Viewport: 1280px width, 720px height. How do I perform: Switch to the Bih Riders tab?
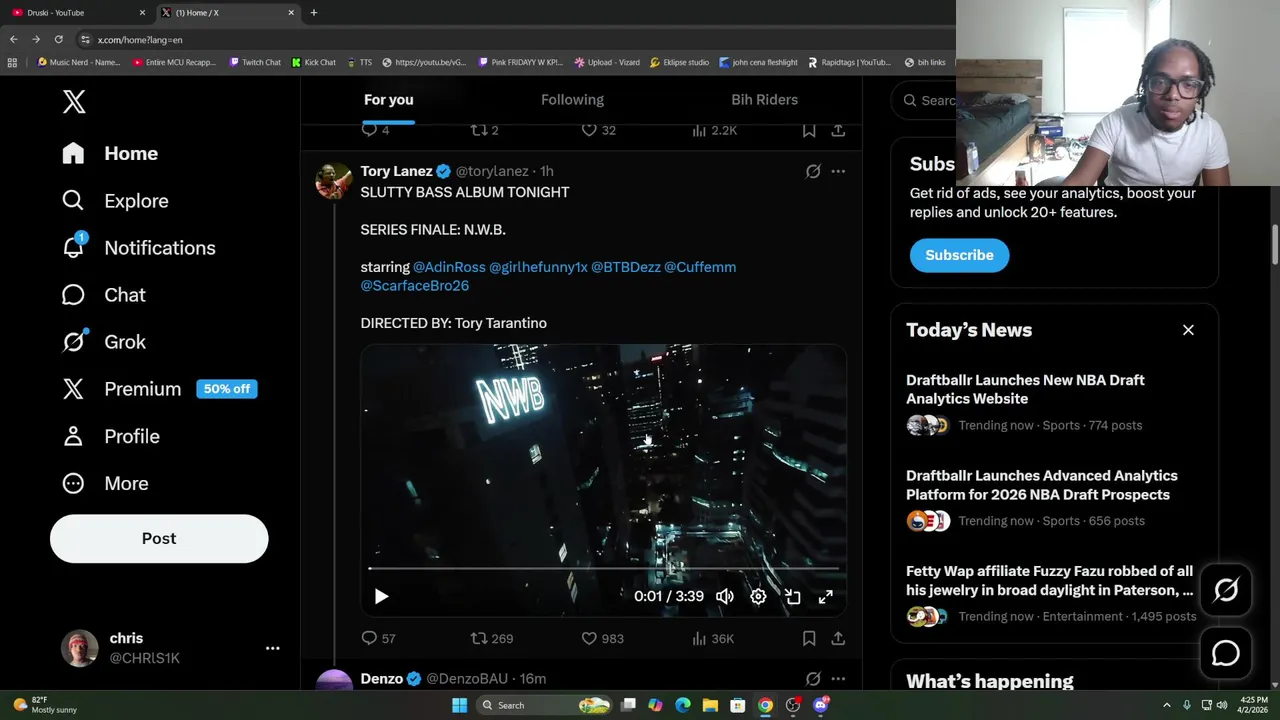(764, 100)
